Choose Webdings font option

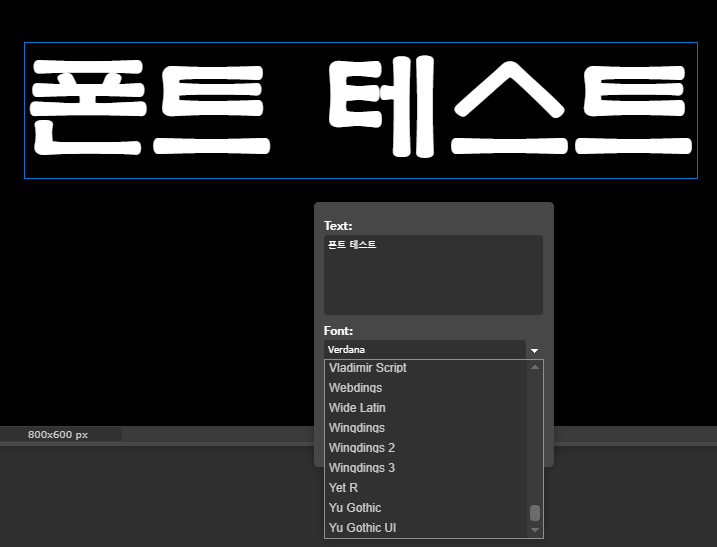[425, 388]
